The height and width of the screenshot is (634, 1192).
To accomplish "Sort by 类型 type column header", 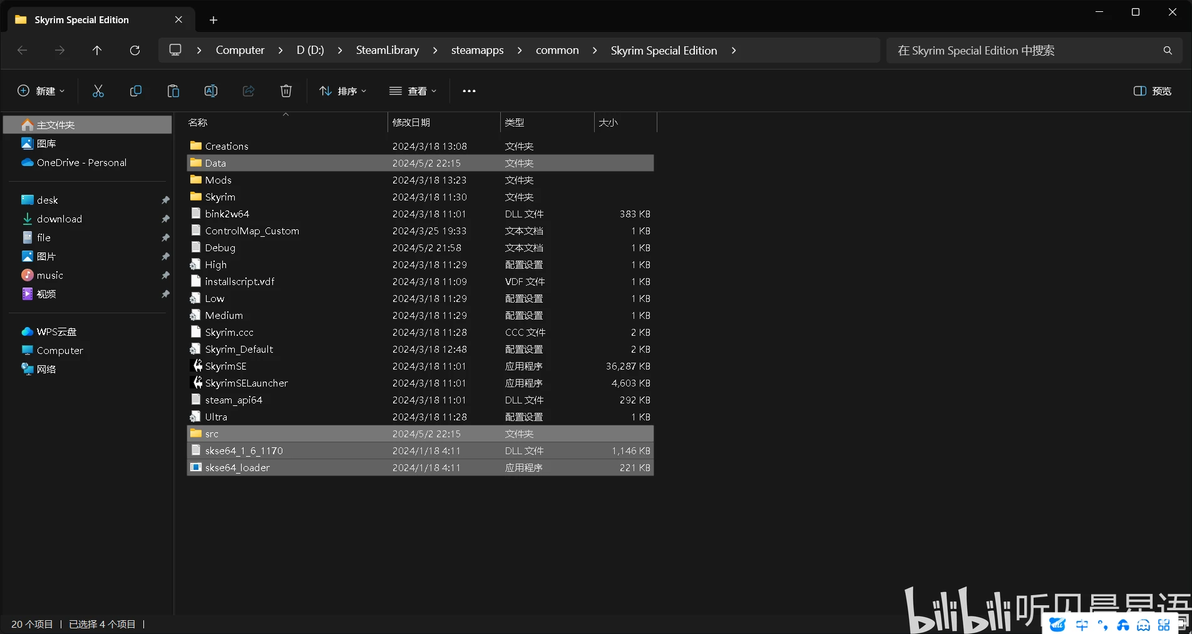I will [547, 122].
